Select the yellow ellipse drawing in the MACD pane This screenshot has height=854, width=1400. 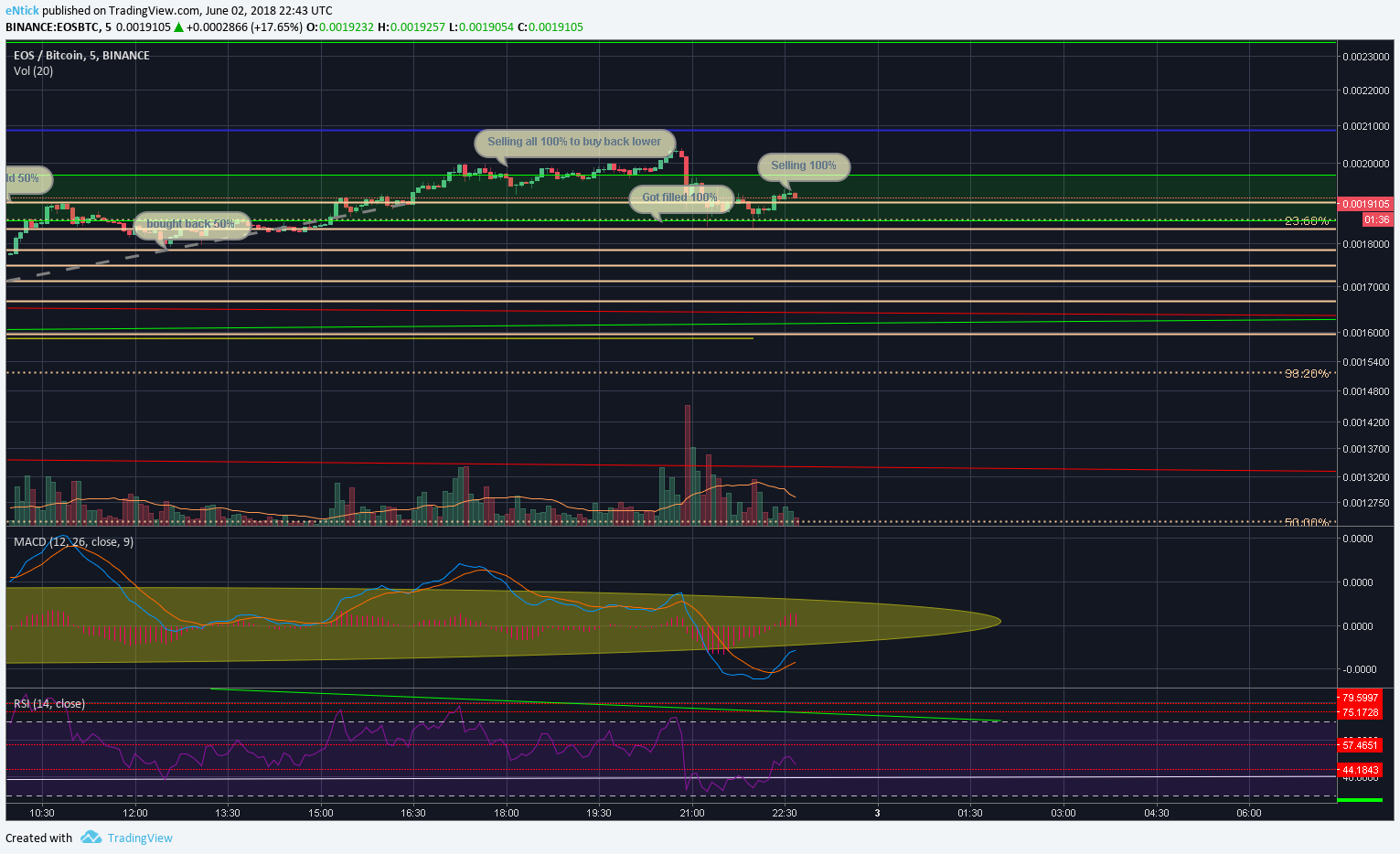pos(503,624)
